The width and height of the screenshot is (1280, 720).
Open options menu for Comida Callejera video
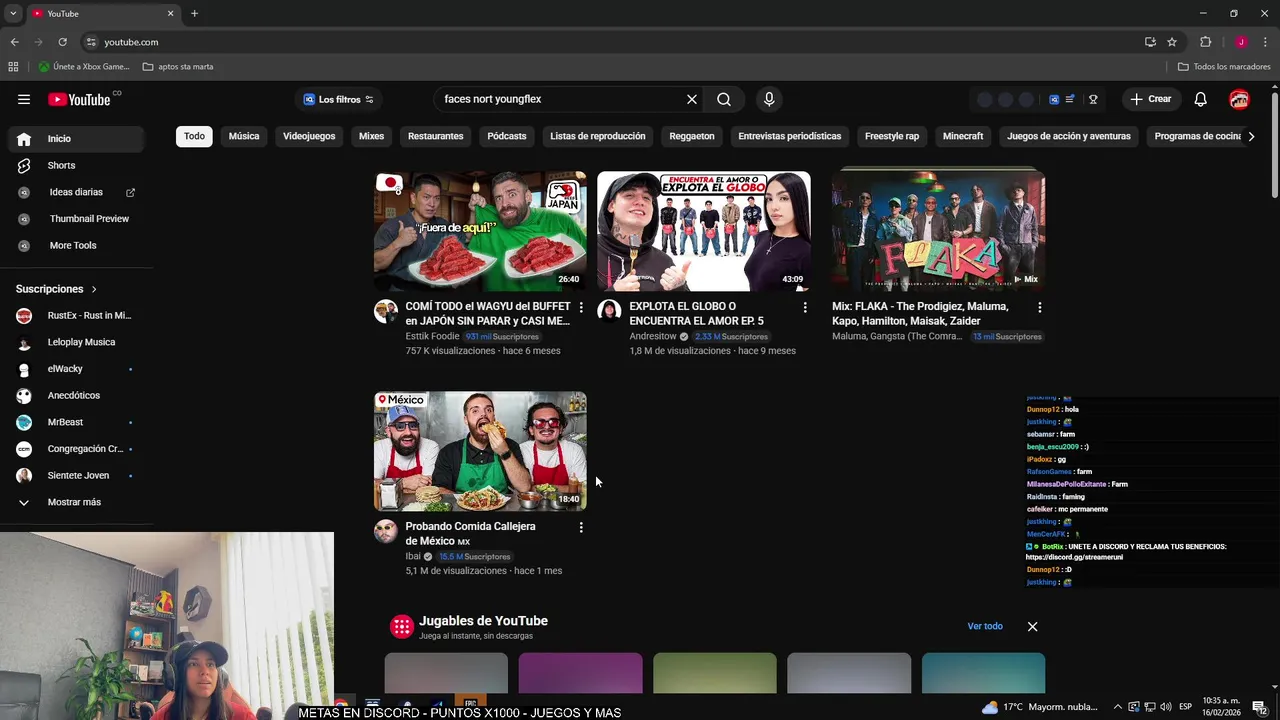pos(581,527)
